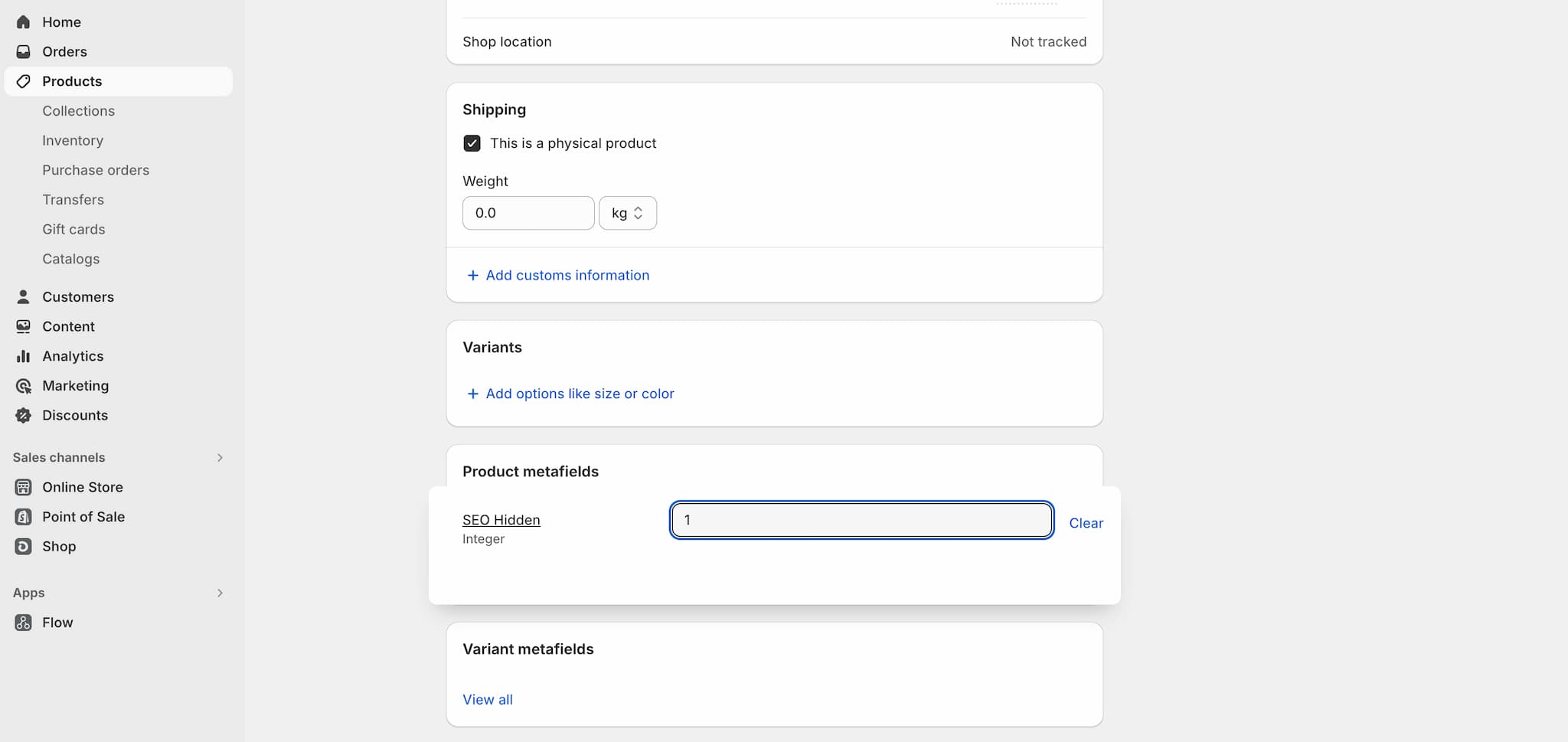Open Orders via its inbox icon
The width and height of the screenshot is (1568, 742).
pos(23,52)
